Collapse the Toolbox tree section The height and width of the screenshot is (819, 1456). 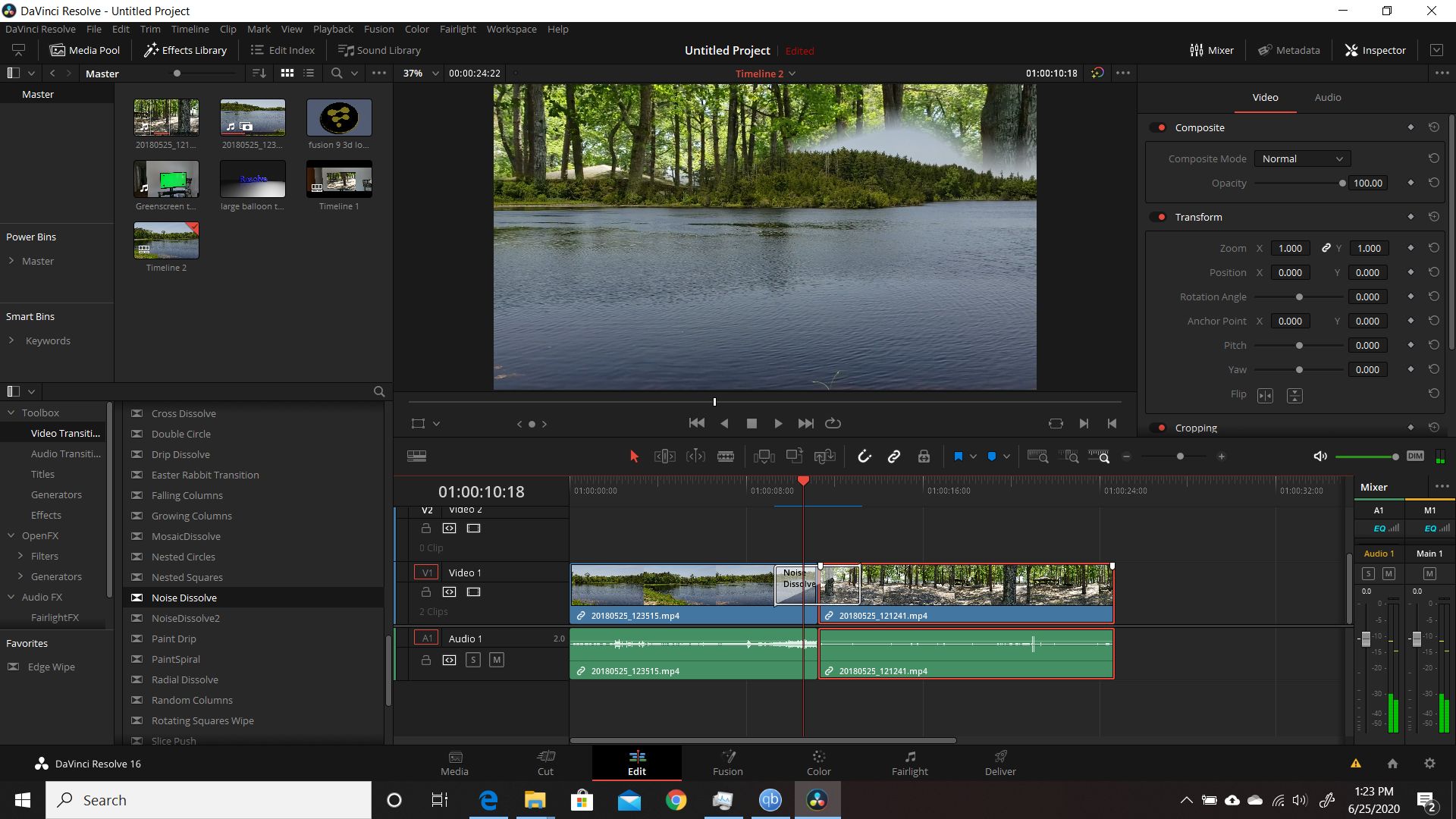[11, 413]
